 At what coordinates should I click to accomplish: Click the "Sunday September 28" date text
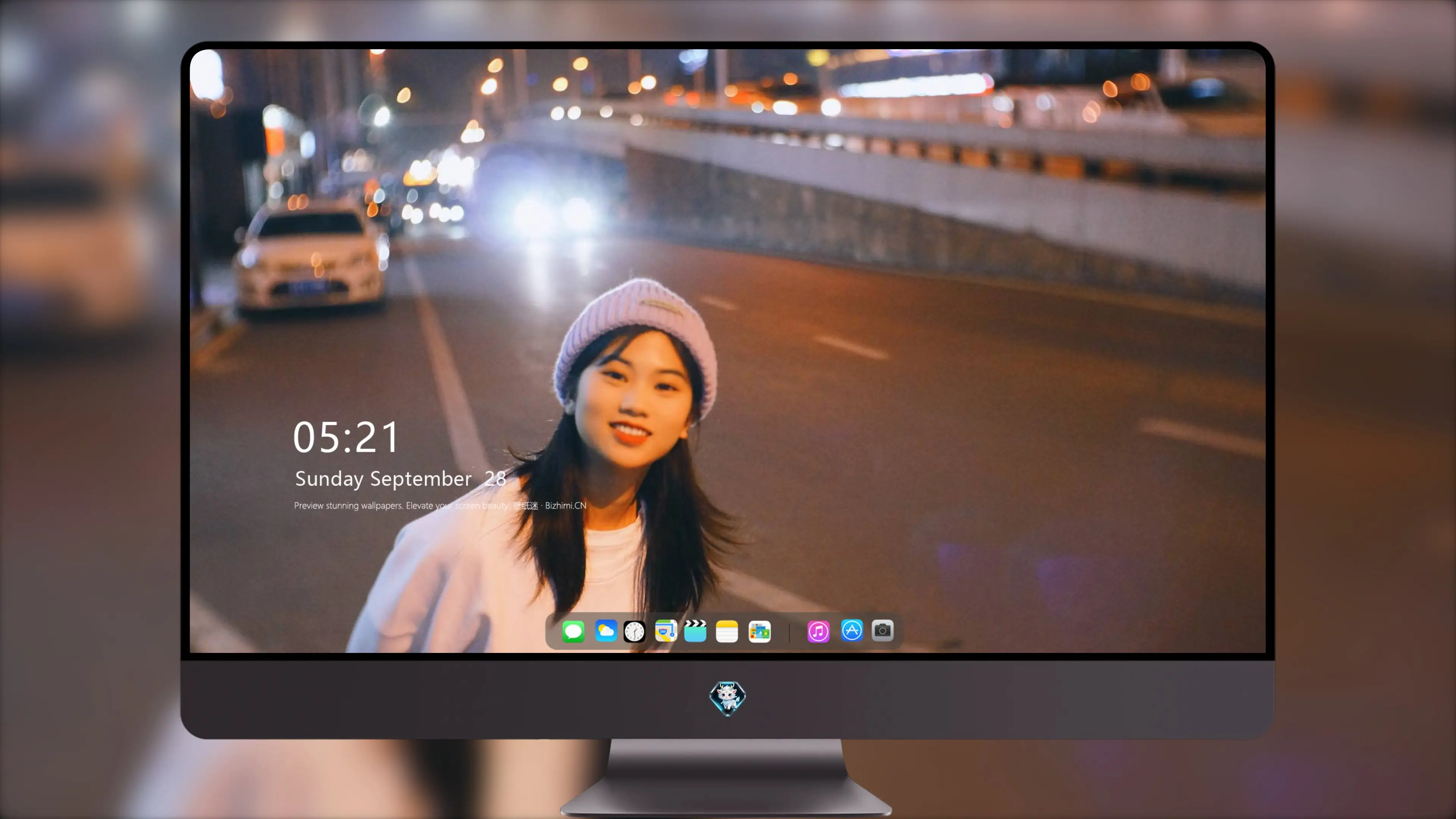[x=400, y=479]
